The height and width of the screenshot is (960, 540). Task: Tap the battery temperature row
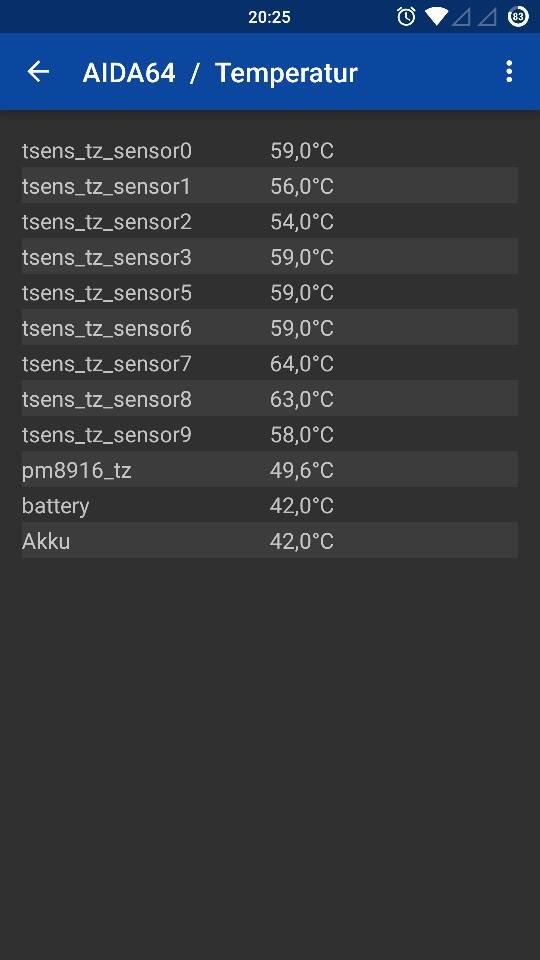pos(270,505)
